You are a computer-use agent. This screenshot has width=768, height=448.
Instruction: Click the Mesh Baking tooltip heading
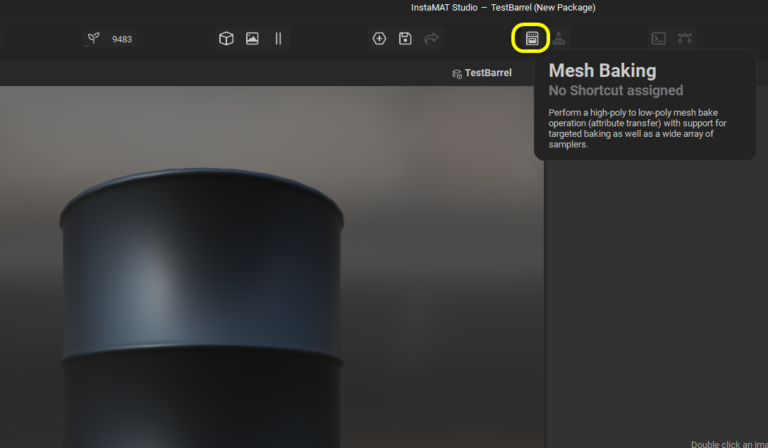pyautogui.click(x=602, y=71)
